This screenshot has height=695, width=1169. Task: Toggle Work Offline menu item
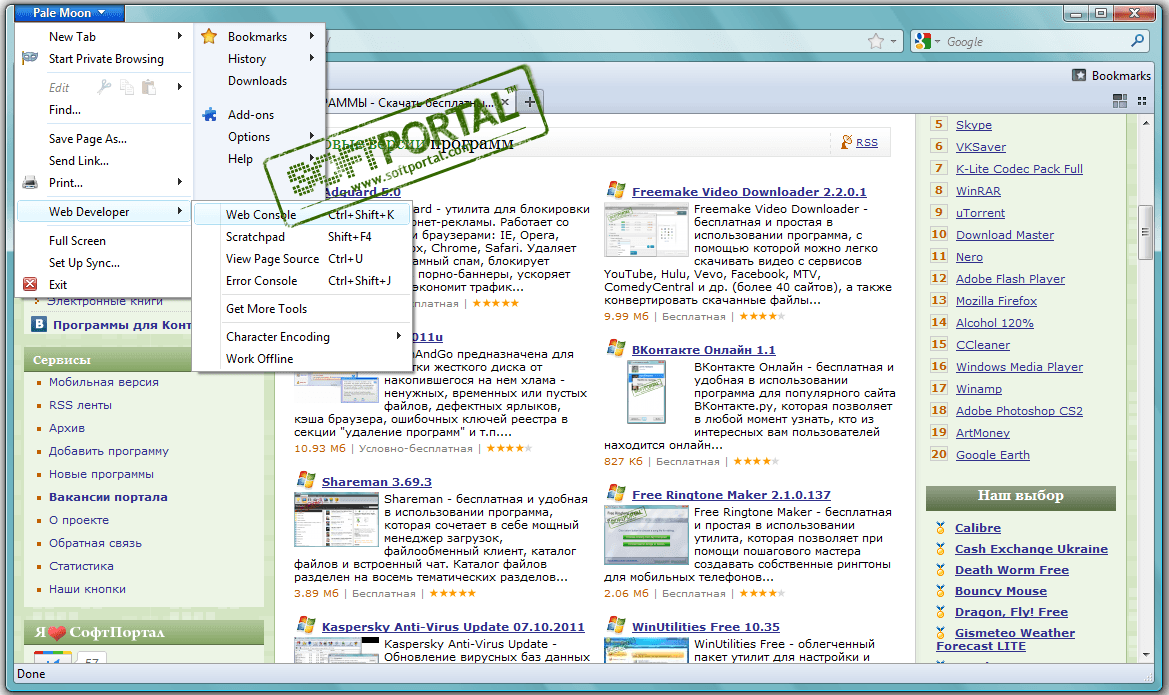point(302,359)
